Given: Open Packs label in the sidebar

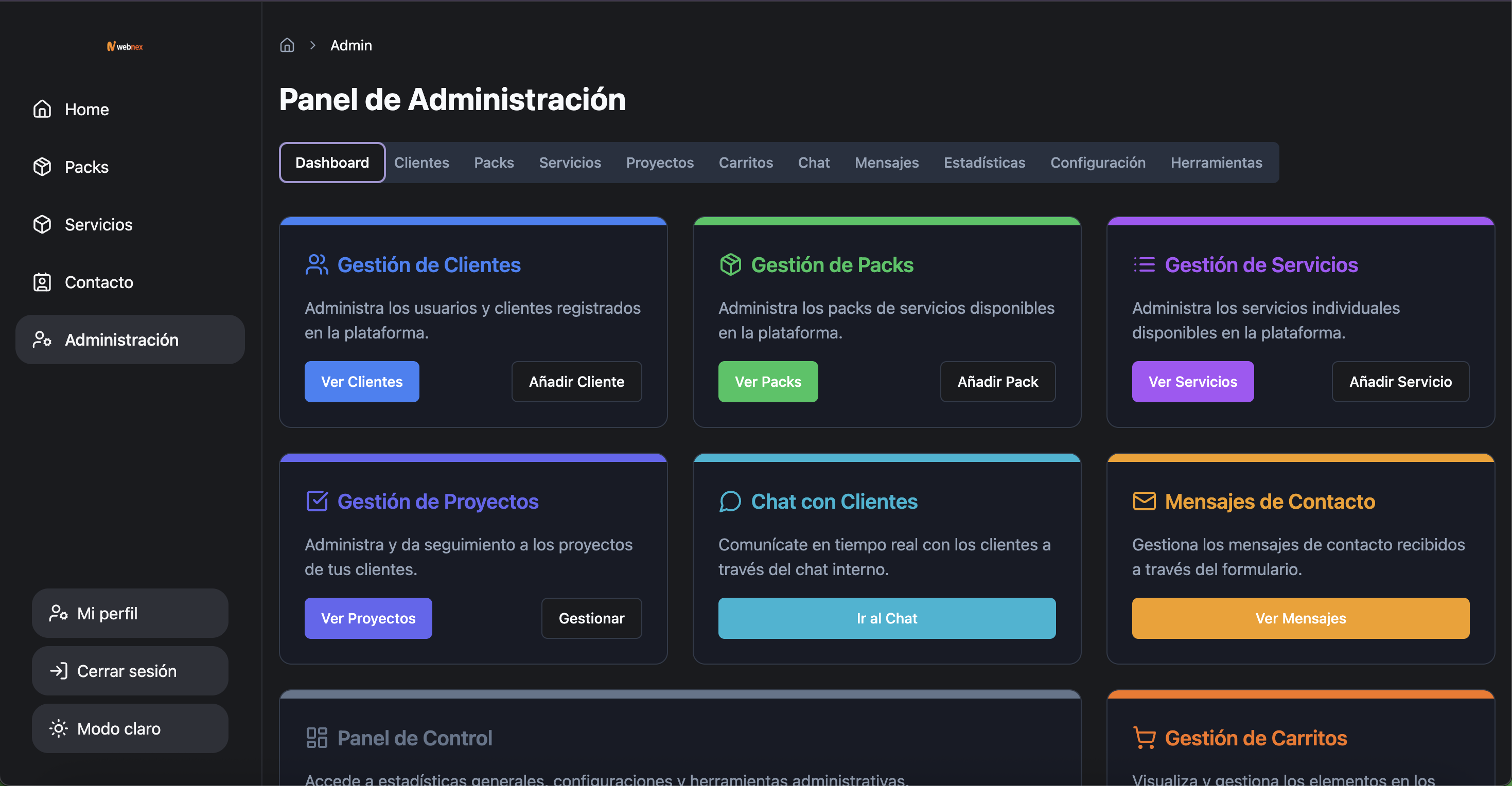Looking at the screenshot, I should pyautogui.click(x=87, y=167).
